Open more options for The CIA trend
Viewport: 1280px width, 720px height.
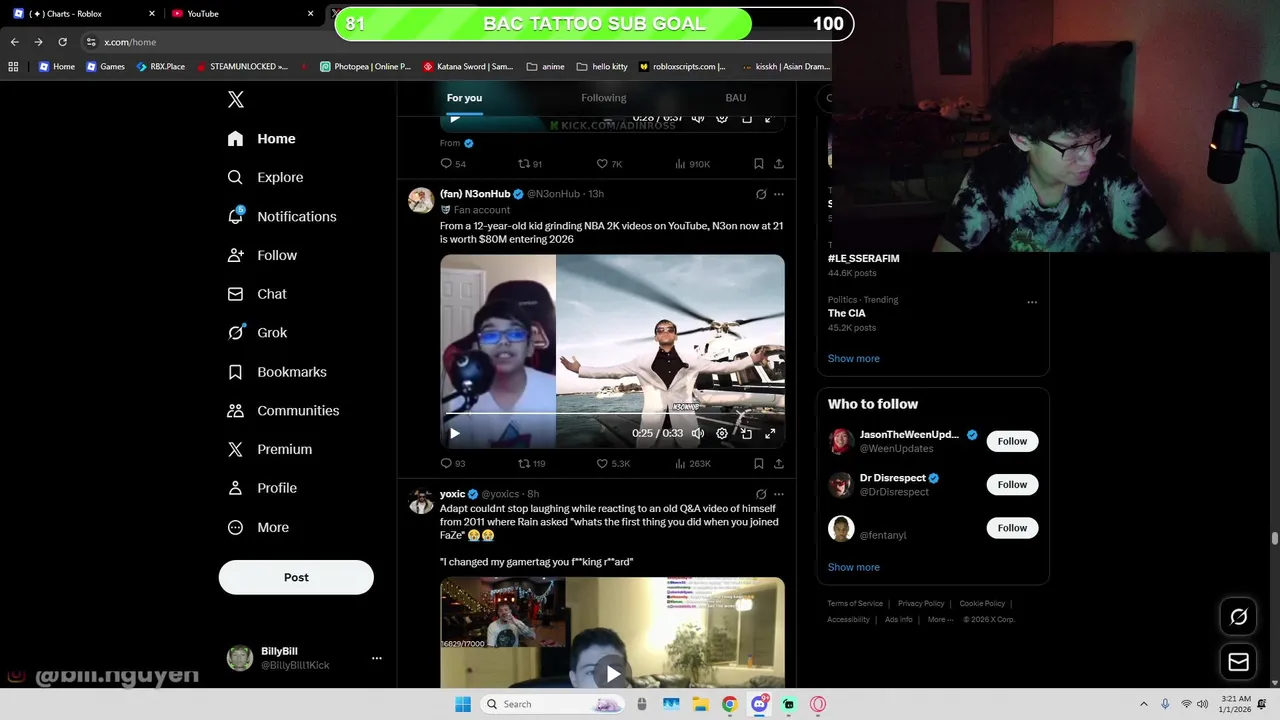point(1032,302)
